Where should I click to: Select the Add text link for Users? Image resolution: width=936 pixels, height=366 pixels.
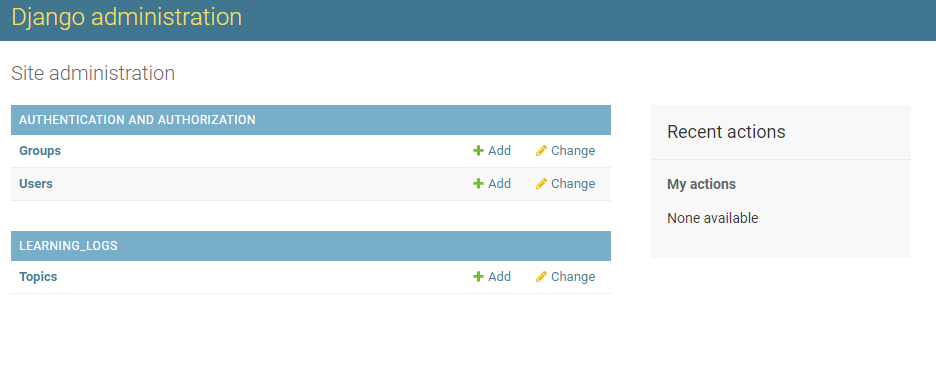pos(500,184)
